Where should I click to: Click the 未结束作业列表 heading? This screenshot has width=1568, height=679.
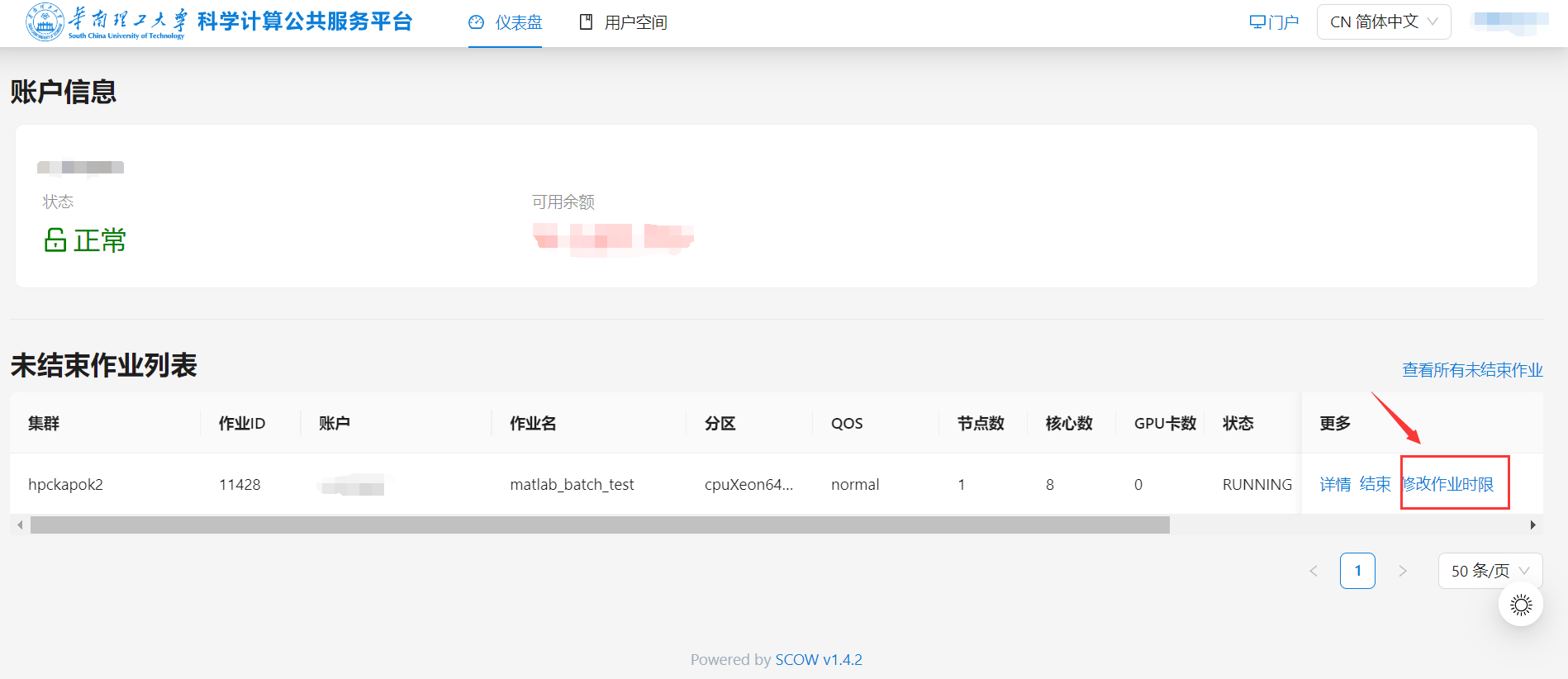coord(104,365)
